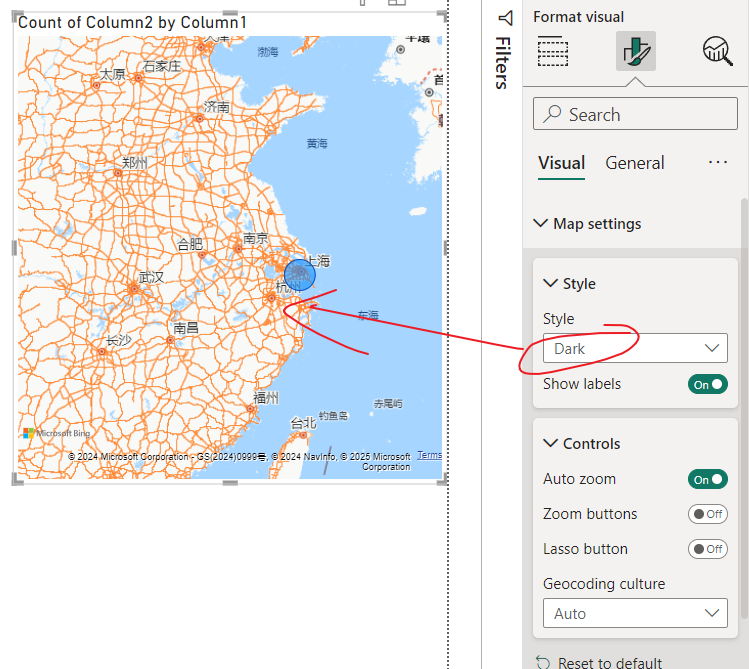Click the Reset to default icon
Viewport: 749px width, 669px height.
[x=543, y=663]
